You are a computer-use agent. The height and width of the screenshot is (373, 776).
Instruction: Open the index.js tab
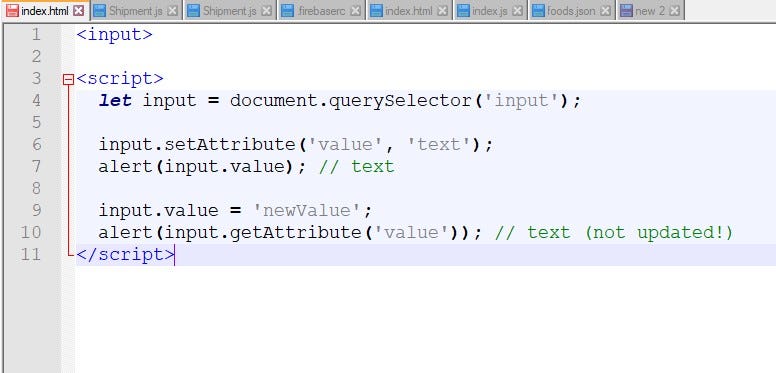point(490,11)
